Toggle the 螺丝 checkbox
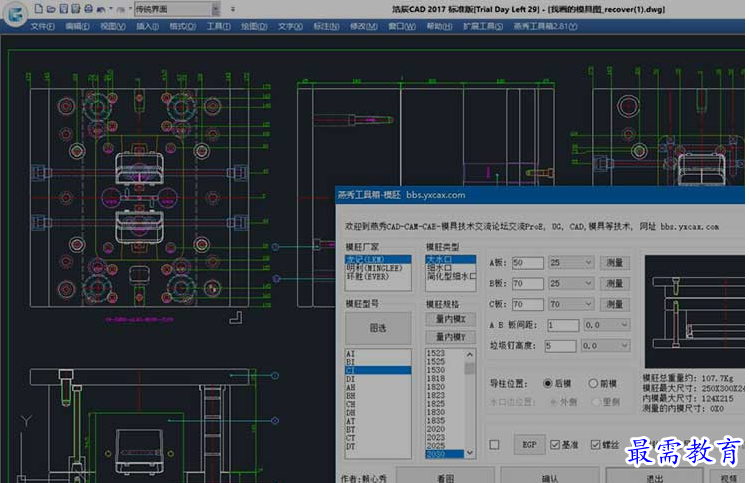Image resolution: width=749 pixels, height=483 pixels. click(x=595, y=445)
